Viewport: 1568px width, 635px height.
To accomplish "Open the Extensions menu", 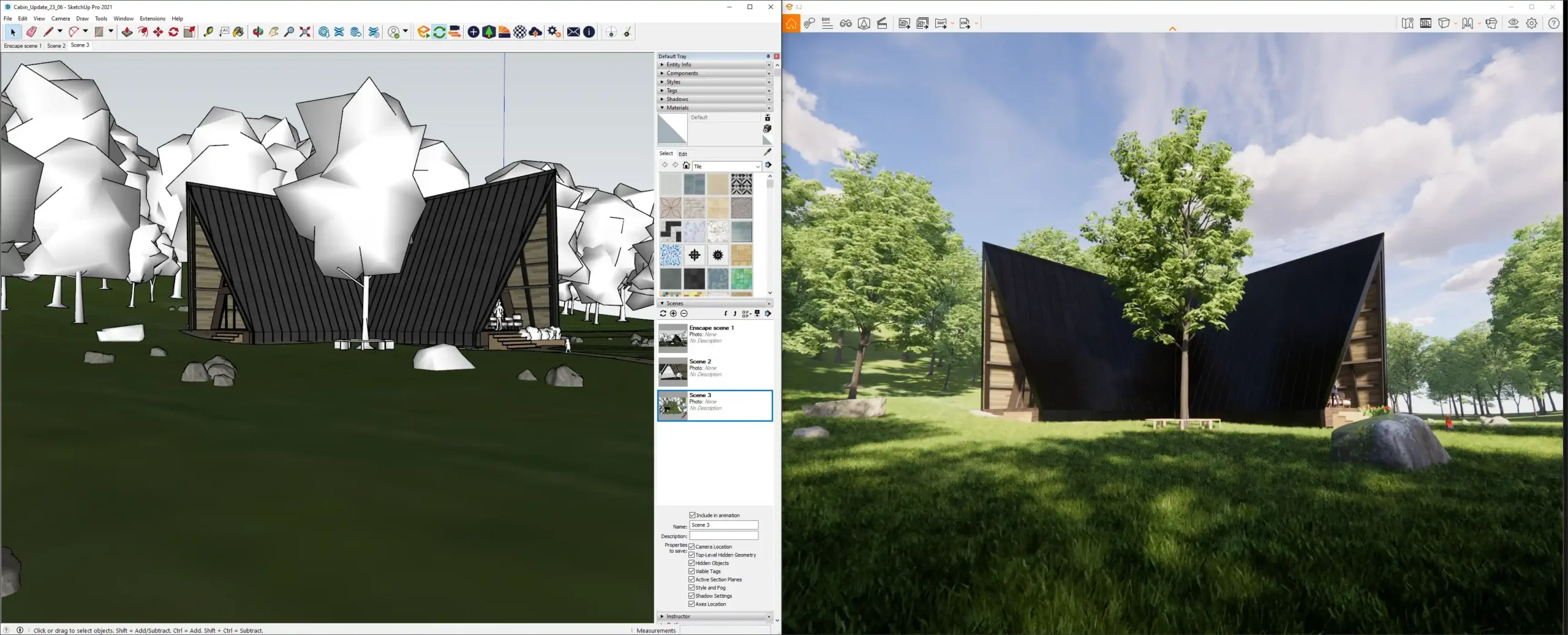I will tap(152, 18).
